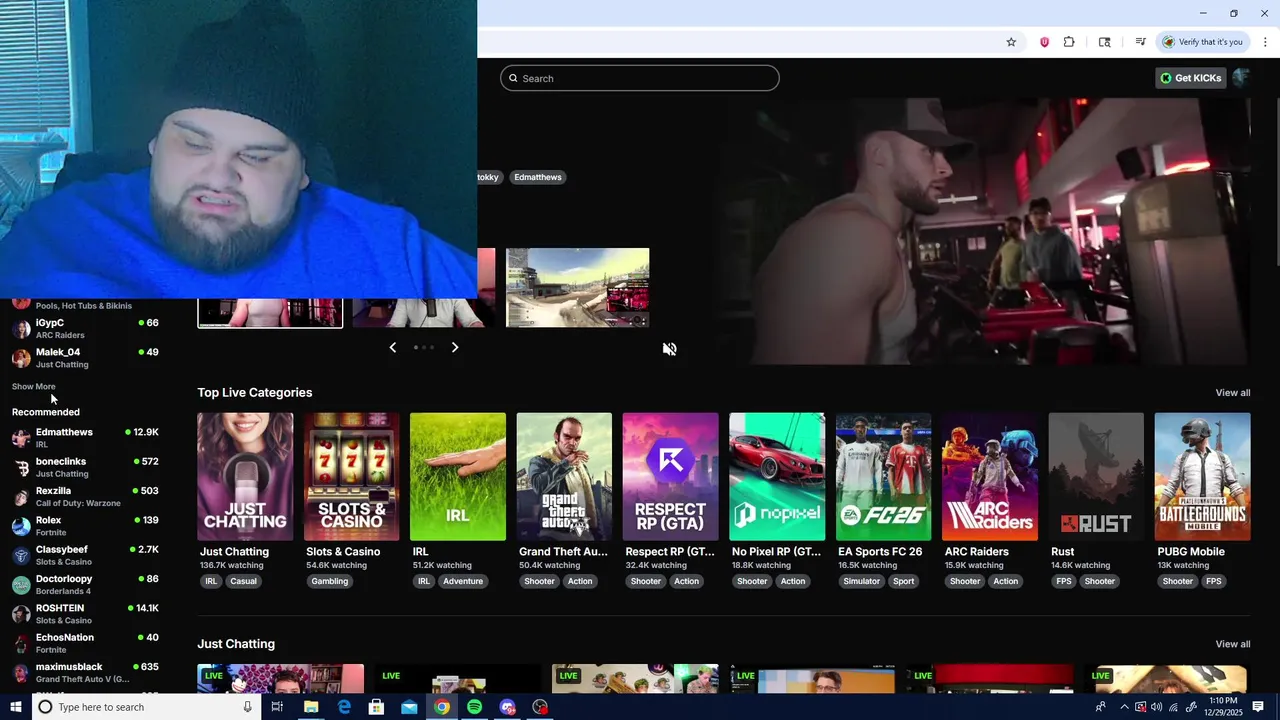
Task: Open iGypC channel in the sidebar
Action: pyautogui.click(x=85, y=329)
